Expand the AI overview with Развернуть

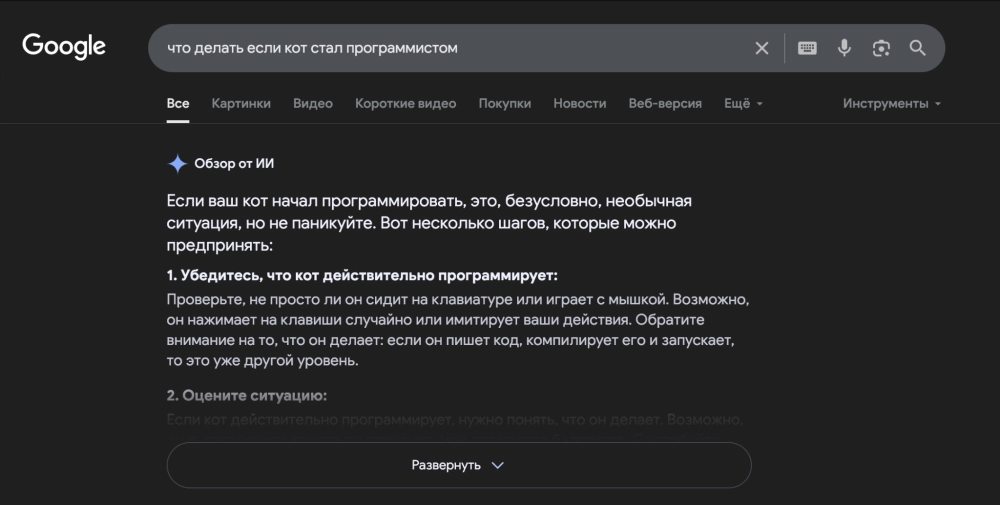tap(458, 465)
